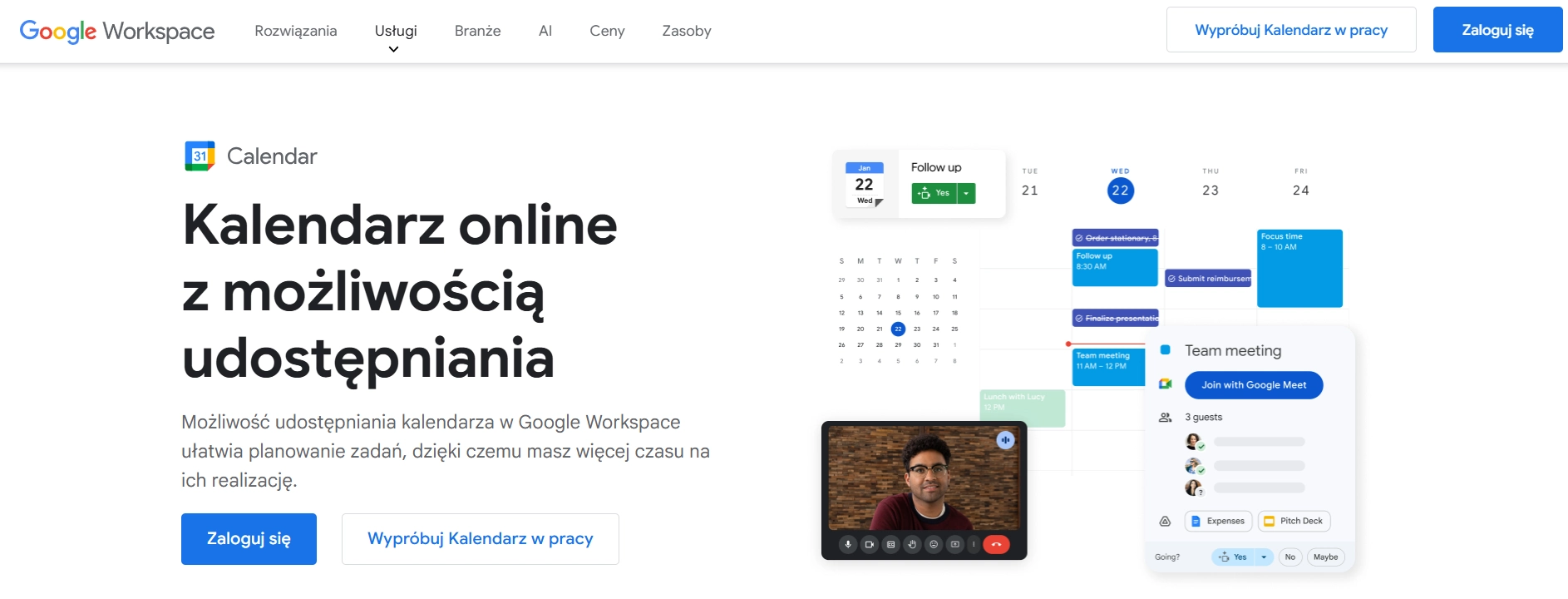Select the Maybe response option

coord(1325,557)
